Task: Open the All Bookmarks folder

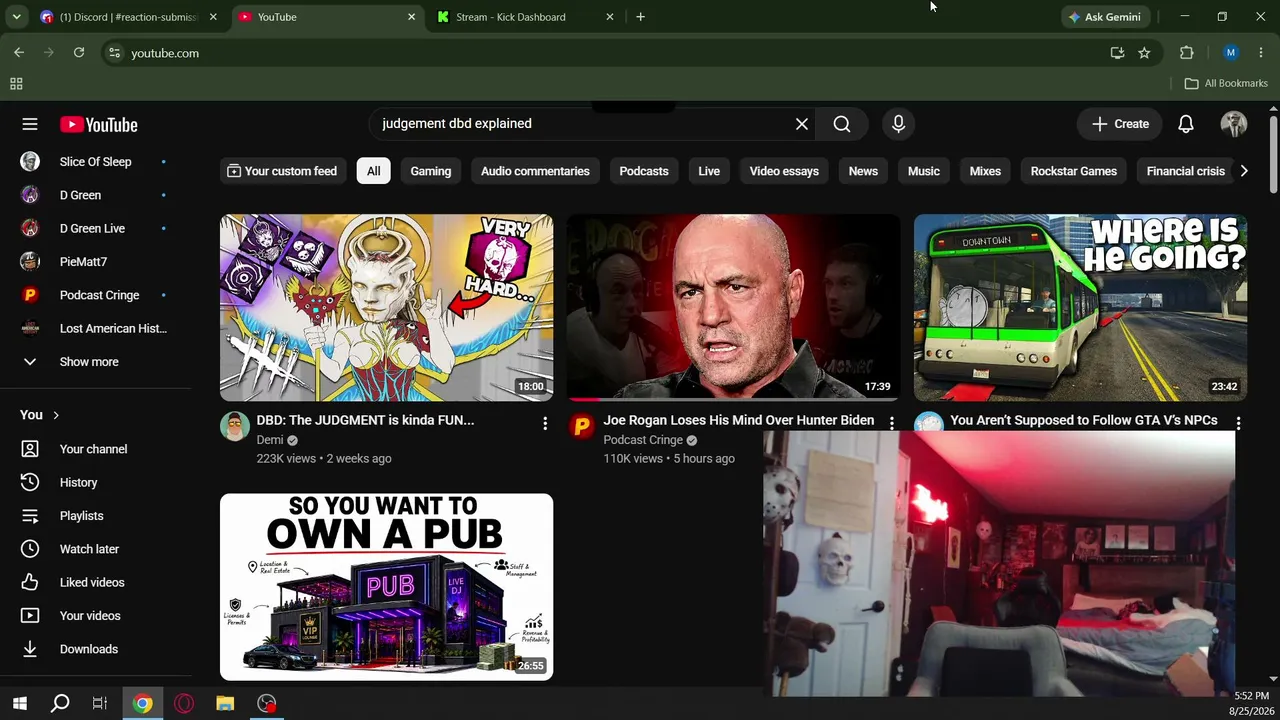Action: (1226, 84)
